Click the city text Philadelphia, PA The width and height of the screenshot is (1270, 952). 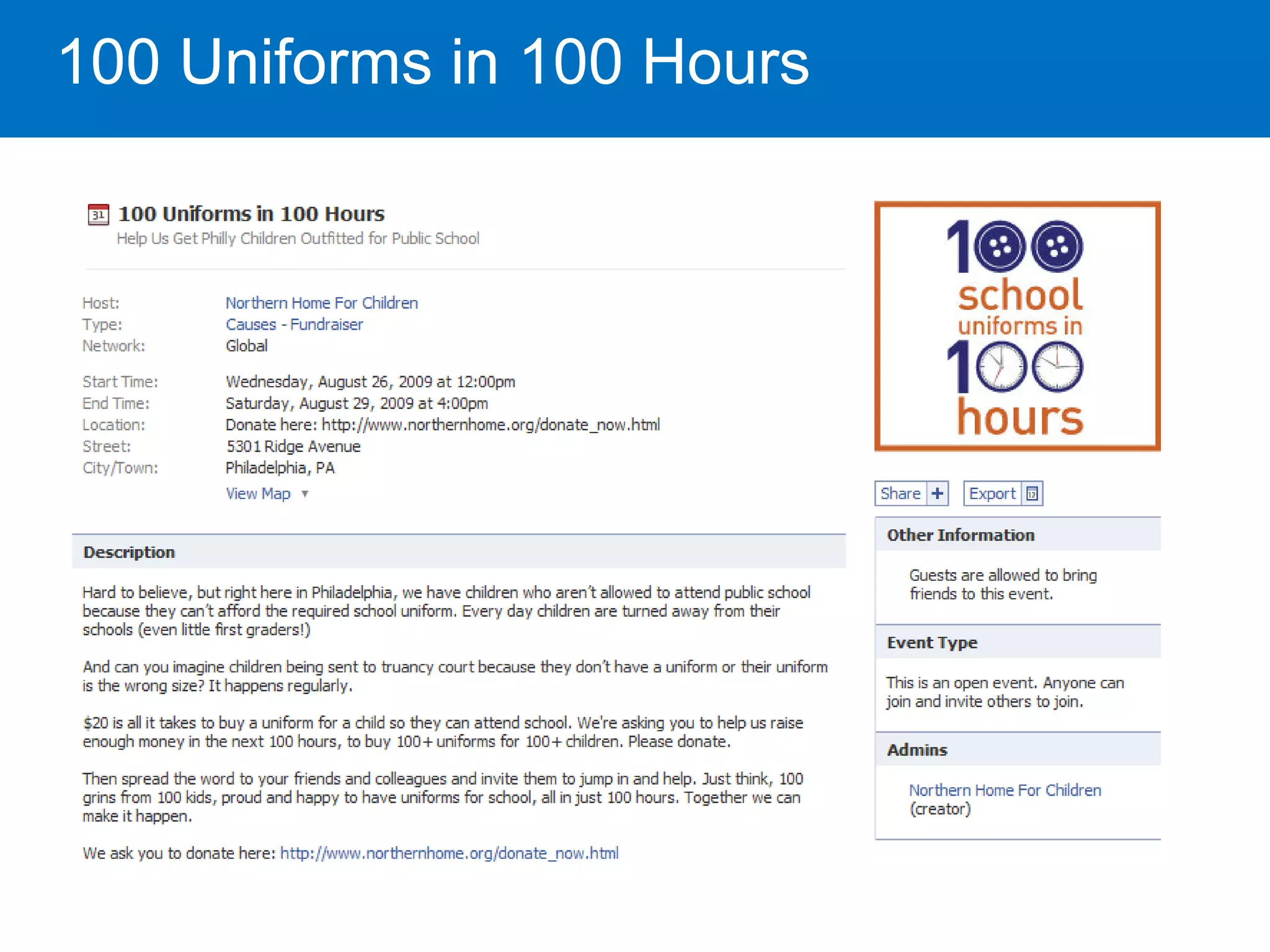tap(280, 468)
